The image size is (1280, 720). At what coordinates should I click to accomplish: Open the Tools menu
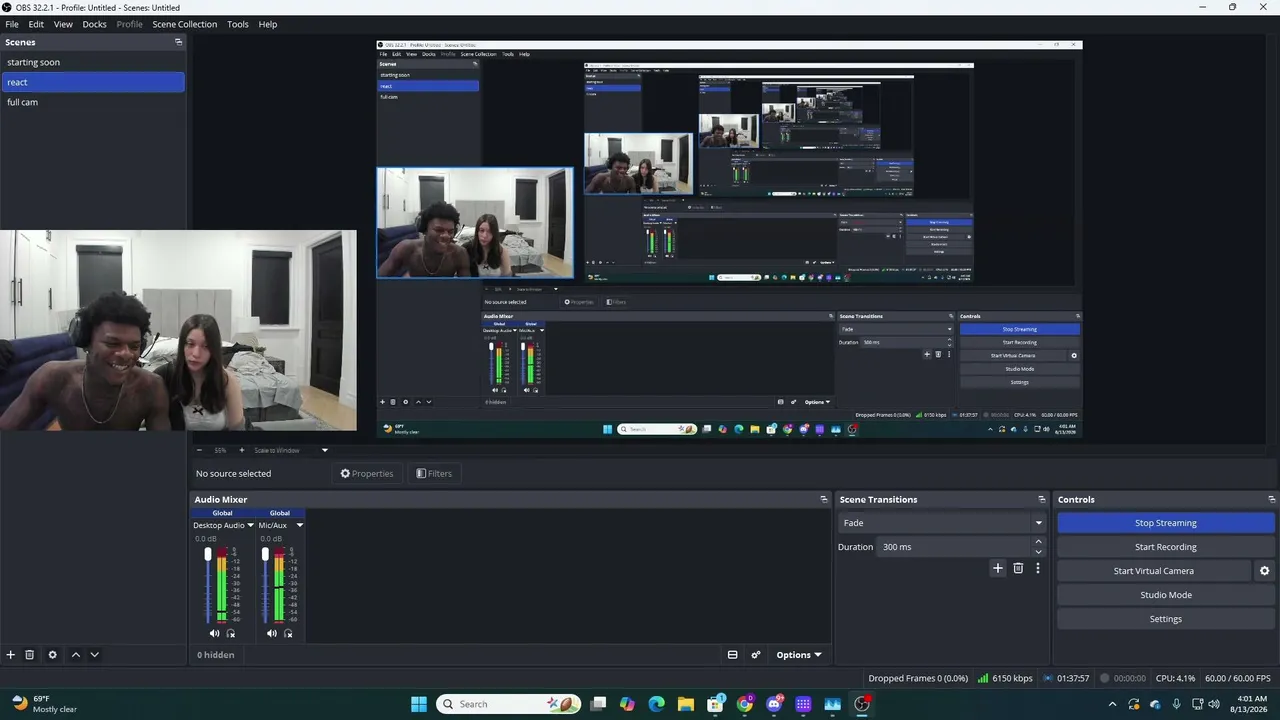point(238,24)
